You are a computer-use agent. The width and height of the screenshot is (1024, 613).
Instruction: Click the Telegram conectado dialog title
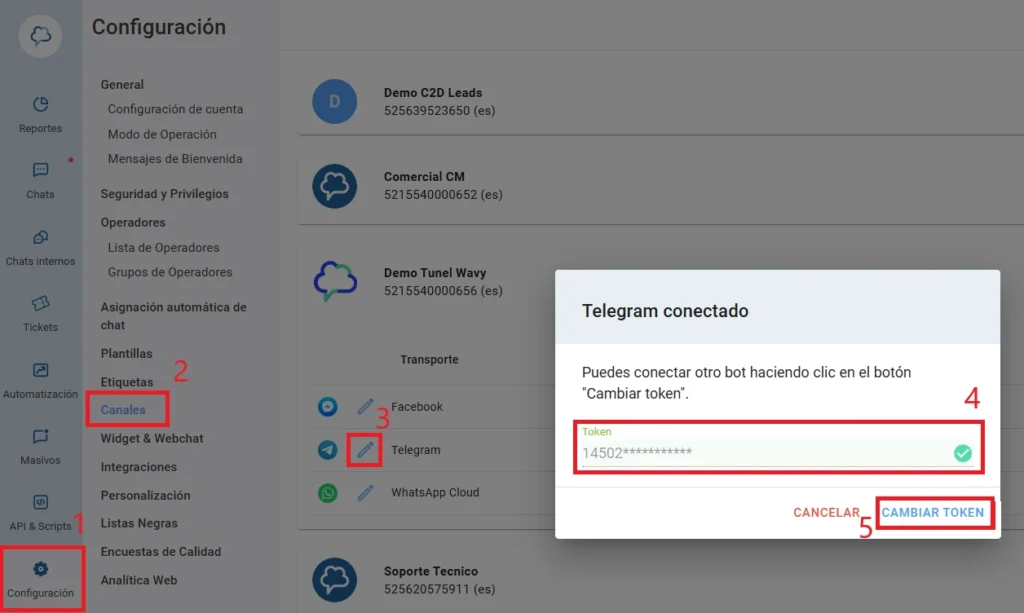tap(665, 311)
